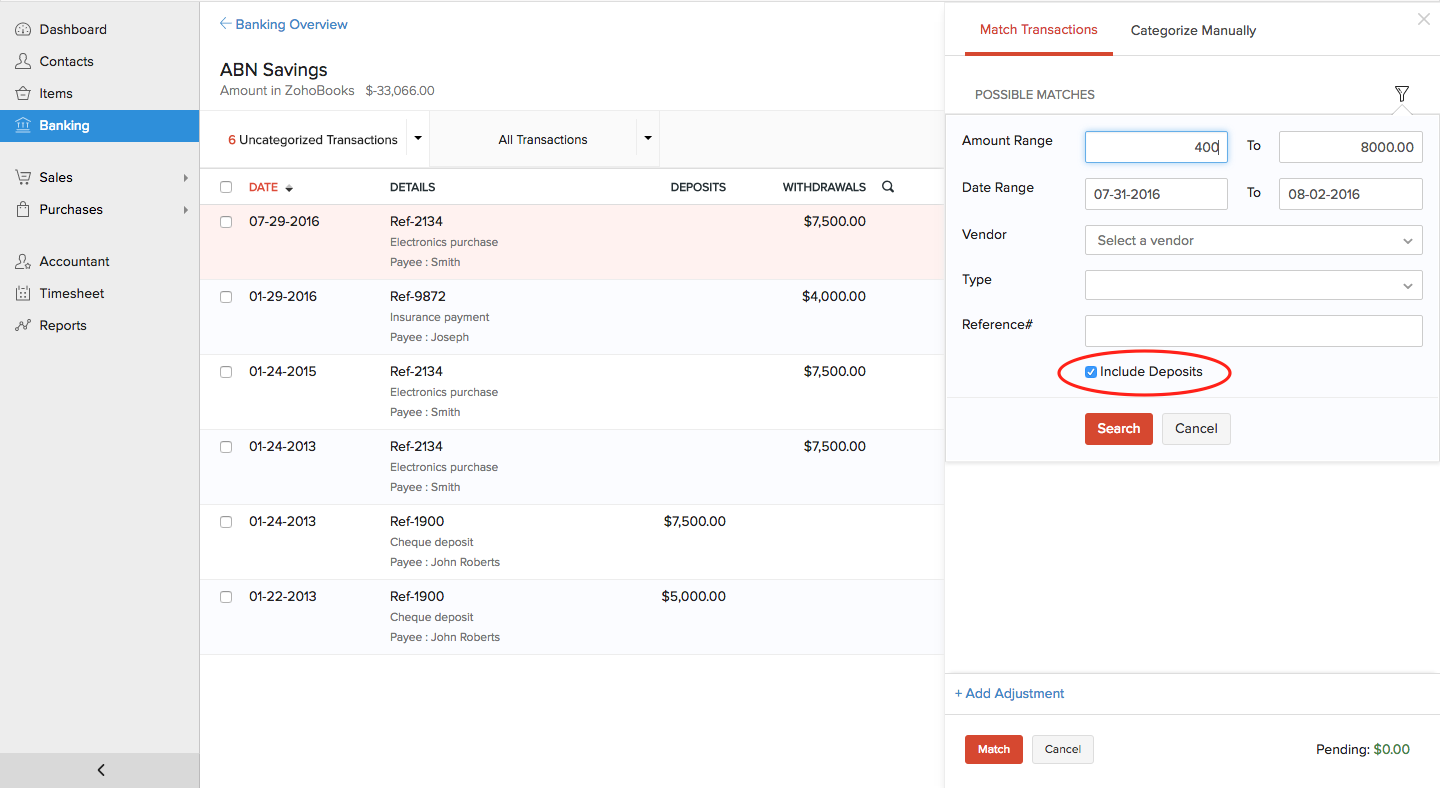Open the Items section
The image size is (1440, 788).
pos(56,93)
